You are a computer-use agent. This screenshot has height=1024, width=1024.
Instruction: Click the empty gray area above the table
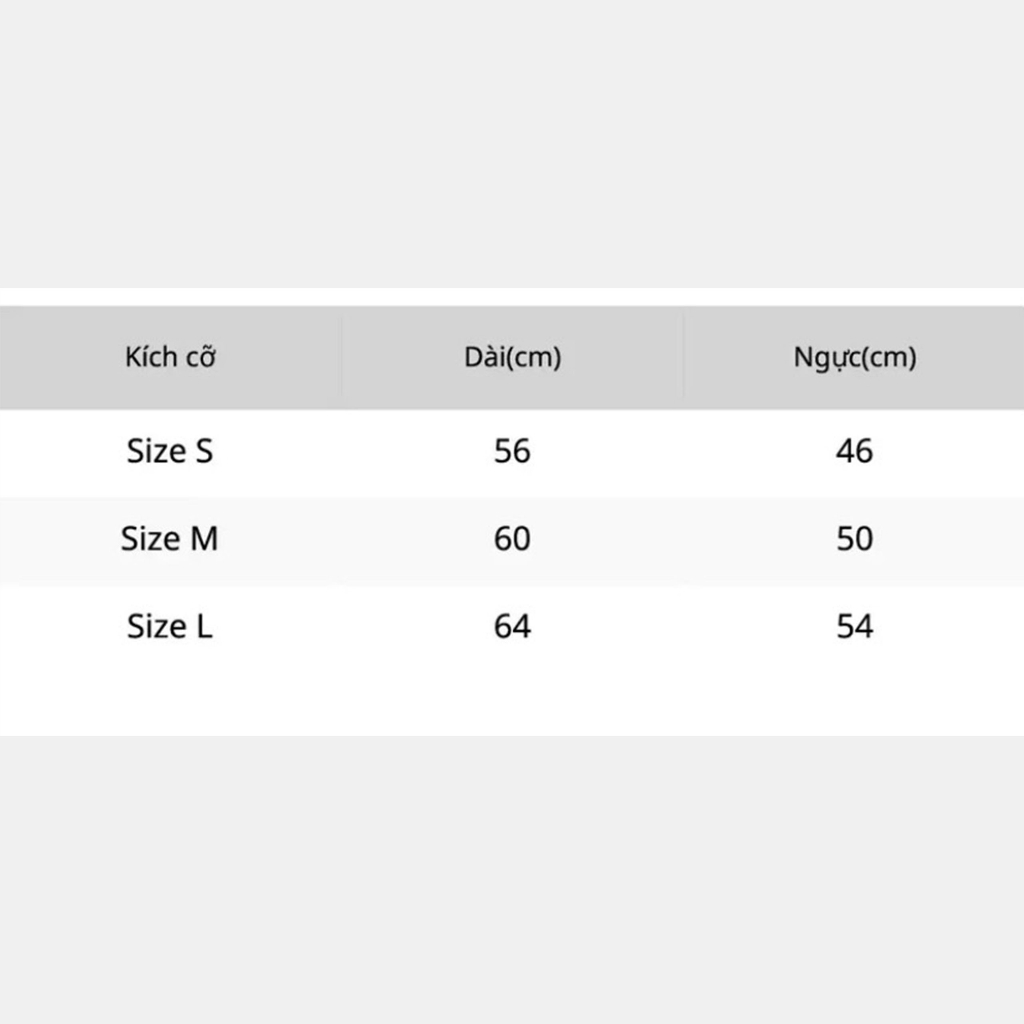coord(512,140)
